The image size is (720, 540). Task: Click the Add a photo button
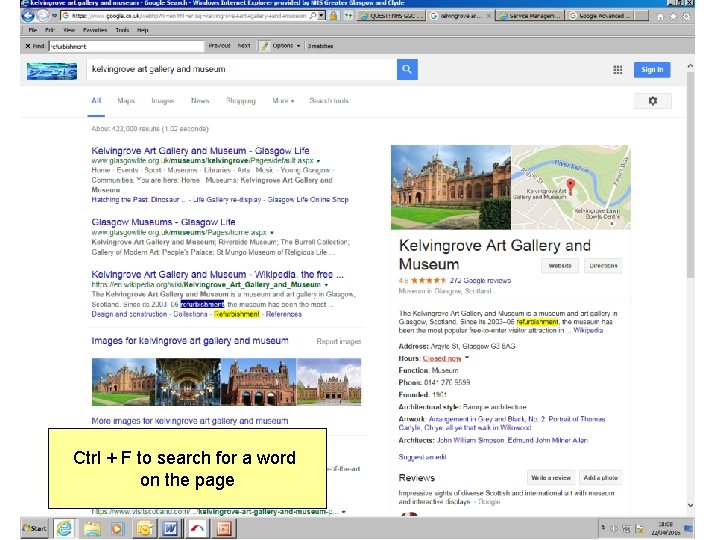pyautogui.click(x=601, y=478)
